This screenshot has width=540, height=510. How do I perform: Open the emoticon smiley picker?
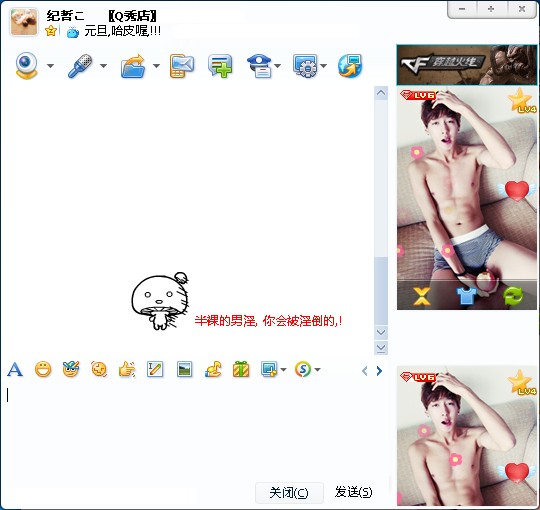(43, 370)
